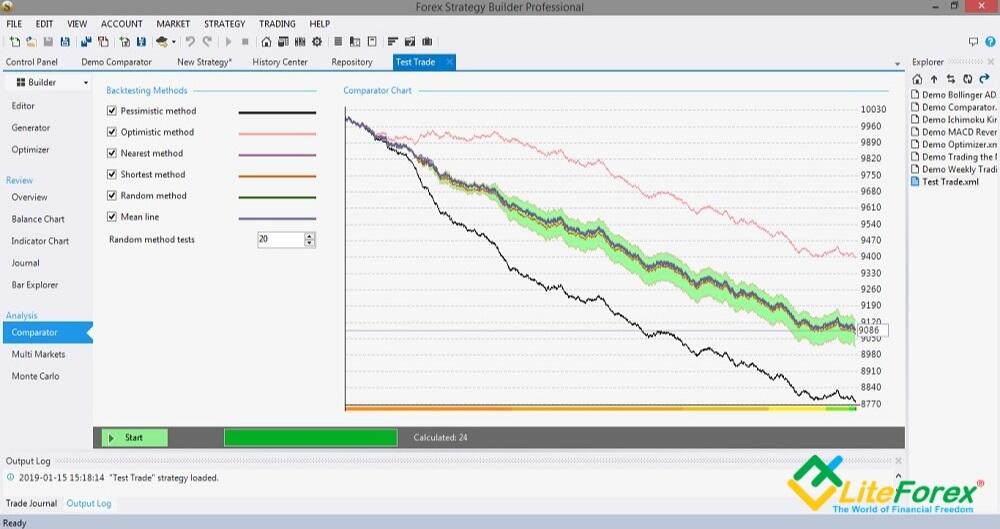Screen dimensions: 1000x529
Task: Open the EDIT menu
Action: (44, 24)
